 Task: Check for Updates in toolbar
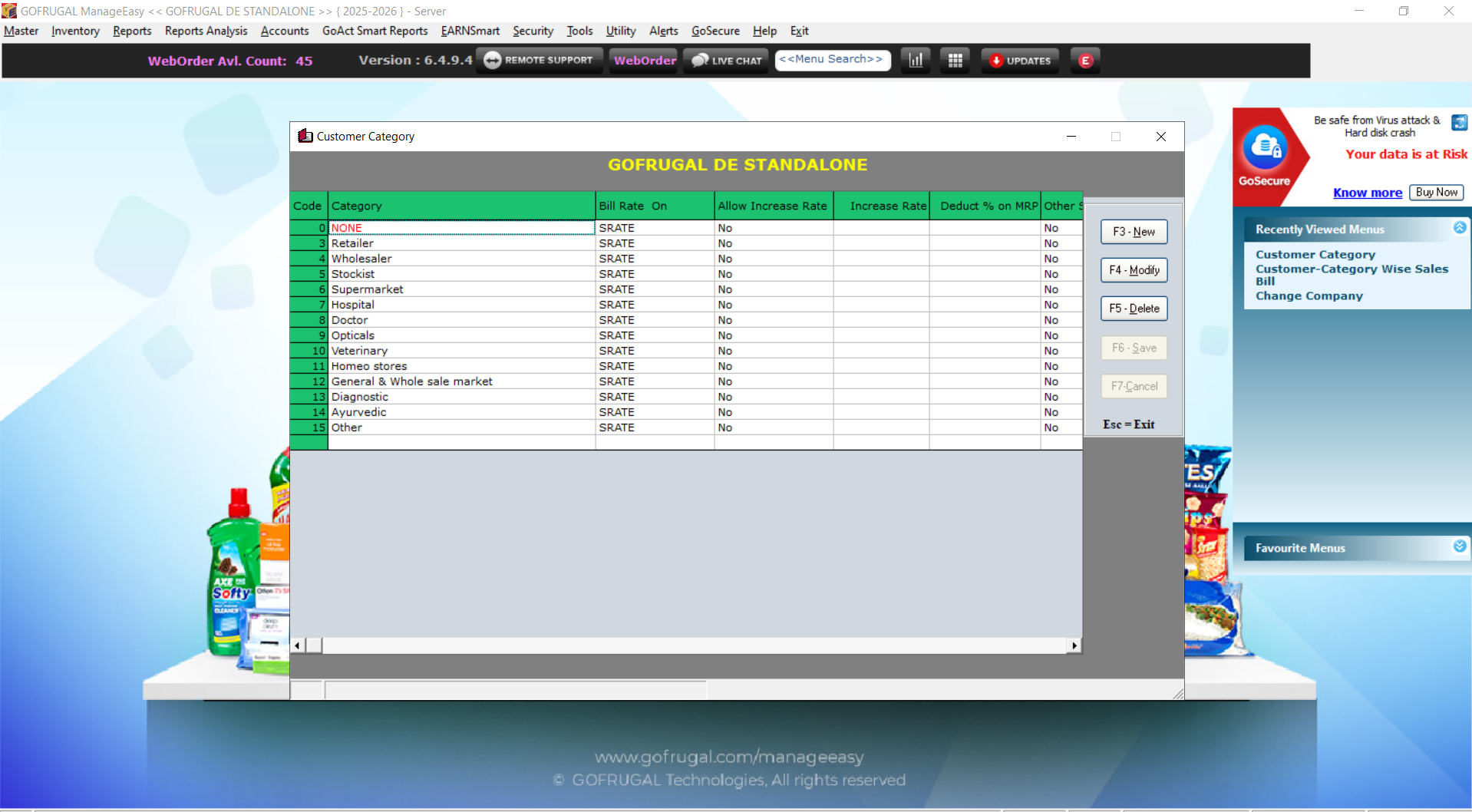coord(1020,61)
